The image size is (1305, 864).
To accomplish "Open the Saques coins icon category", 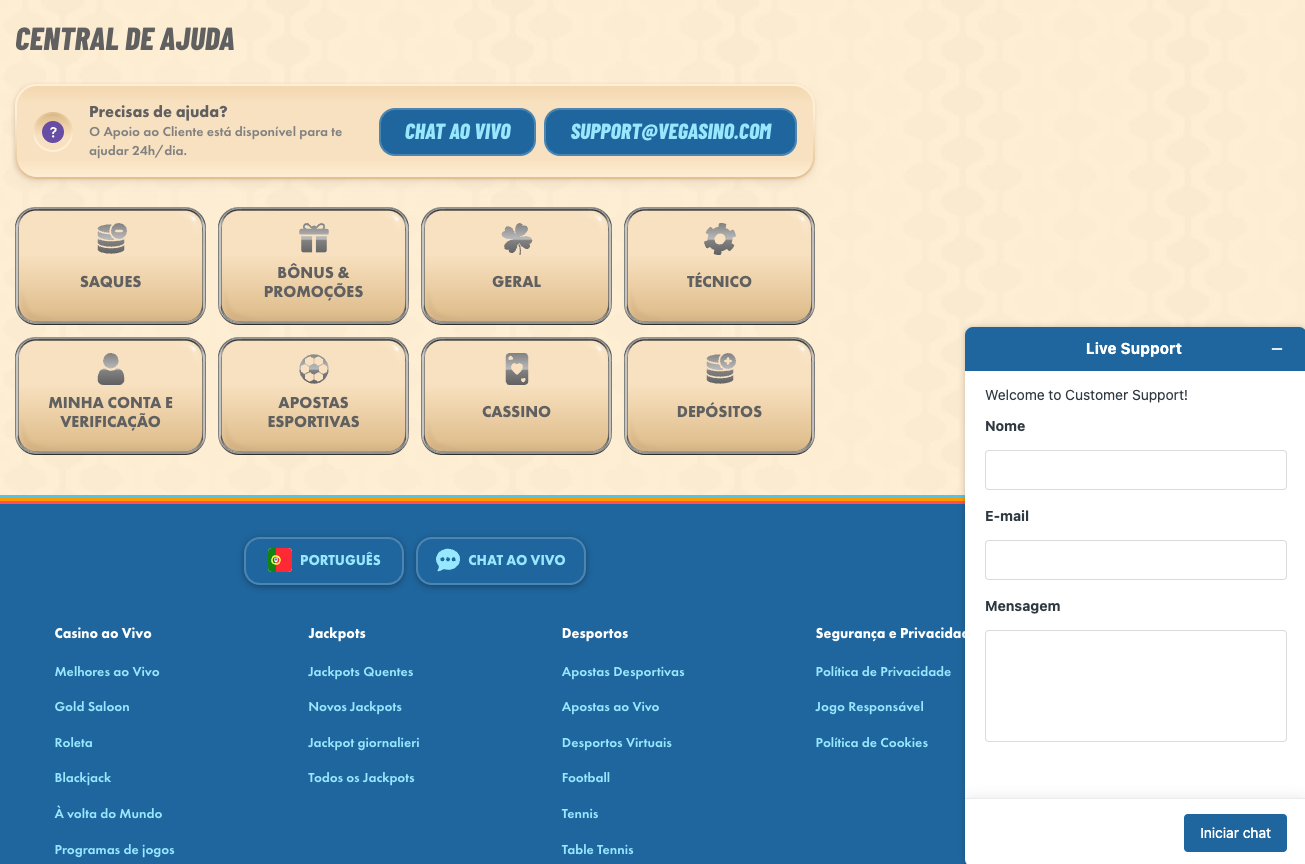I will pos(111,239).
